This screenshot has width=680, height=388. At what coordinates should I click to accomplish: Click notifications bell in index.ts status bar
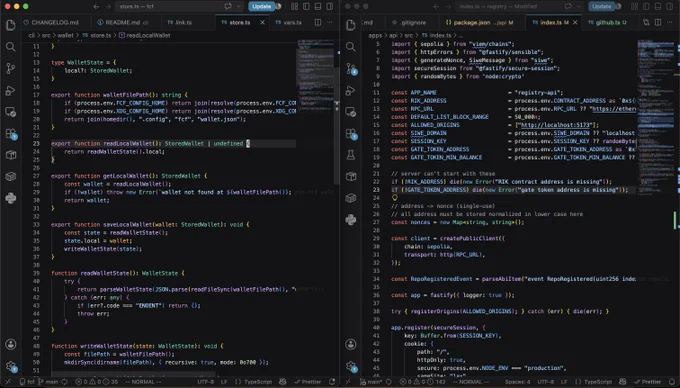(672, 381)
